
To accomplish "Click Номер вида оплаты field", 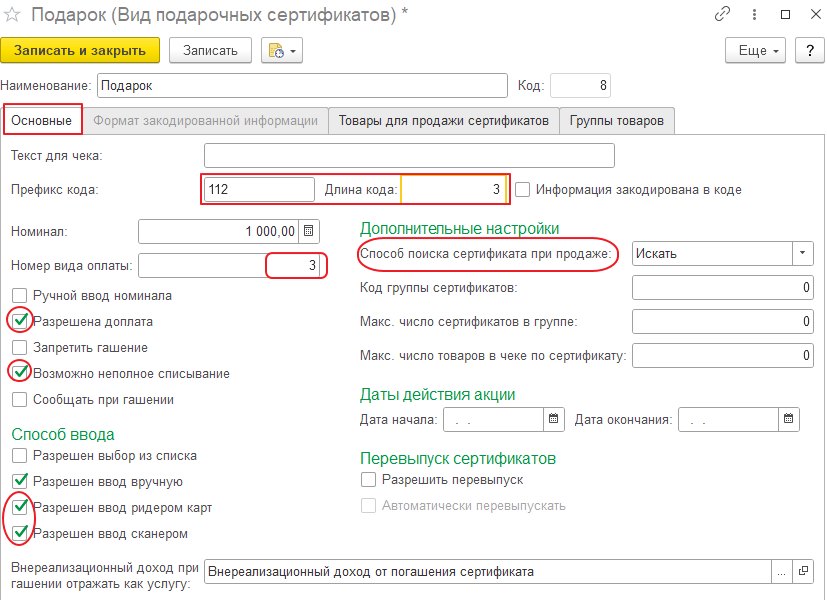I will pos(229,265).
